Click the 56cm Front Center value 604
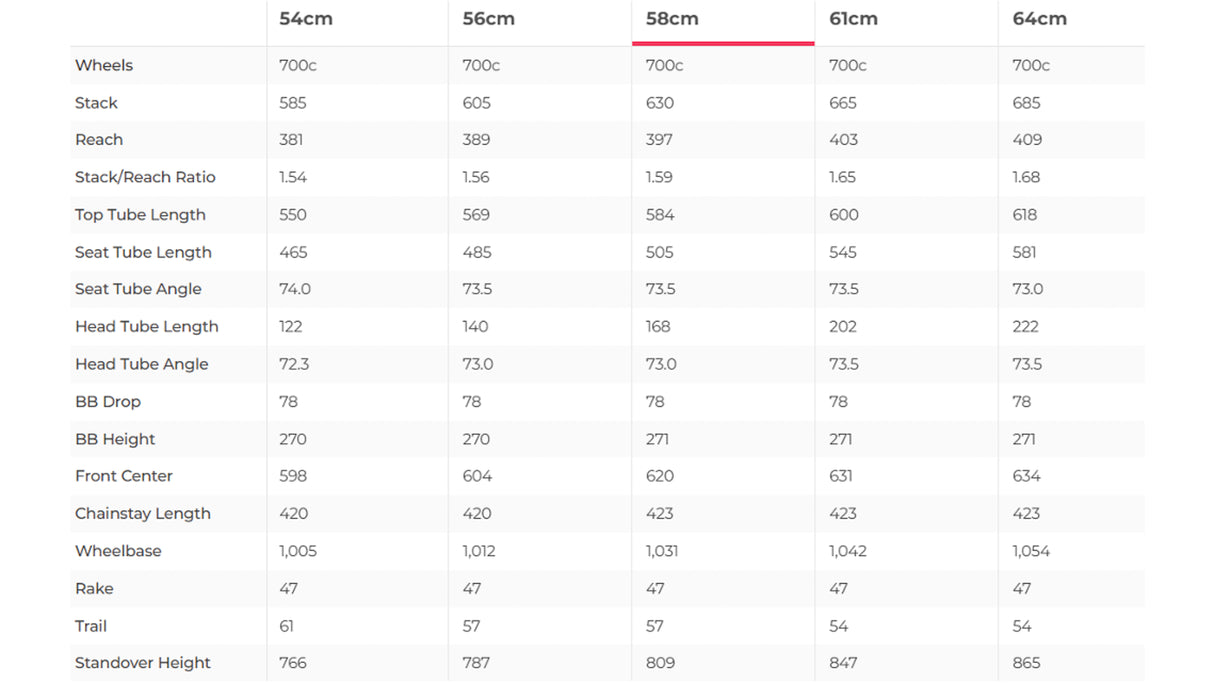 pos(477,476)
